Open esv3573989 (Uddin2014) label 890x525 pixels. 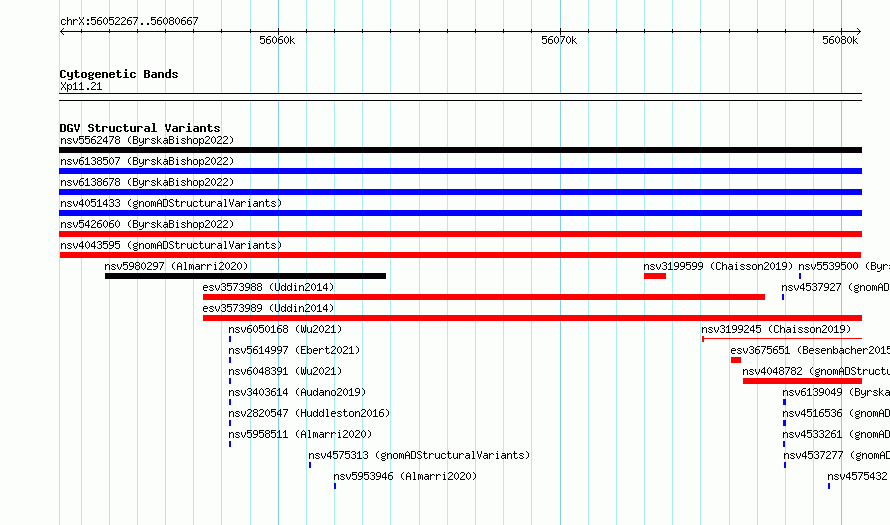pyautogui.click(x=268, y=308)
